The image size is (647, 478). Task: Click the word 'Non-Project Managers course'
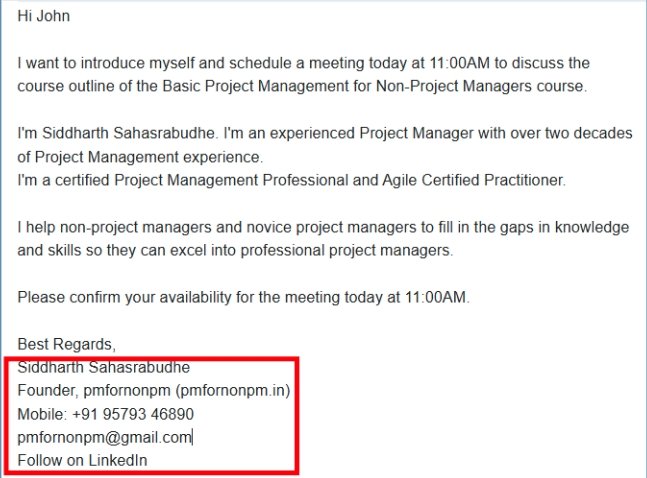point(481,86)
